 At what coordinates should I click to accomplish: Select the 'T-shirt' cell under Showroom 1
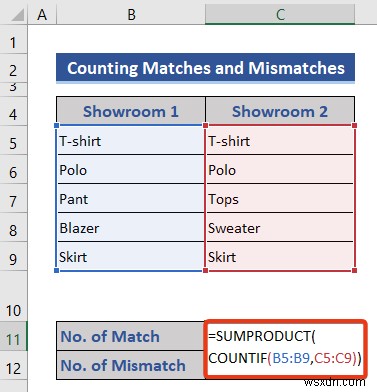pos(131,140)
